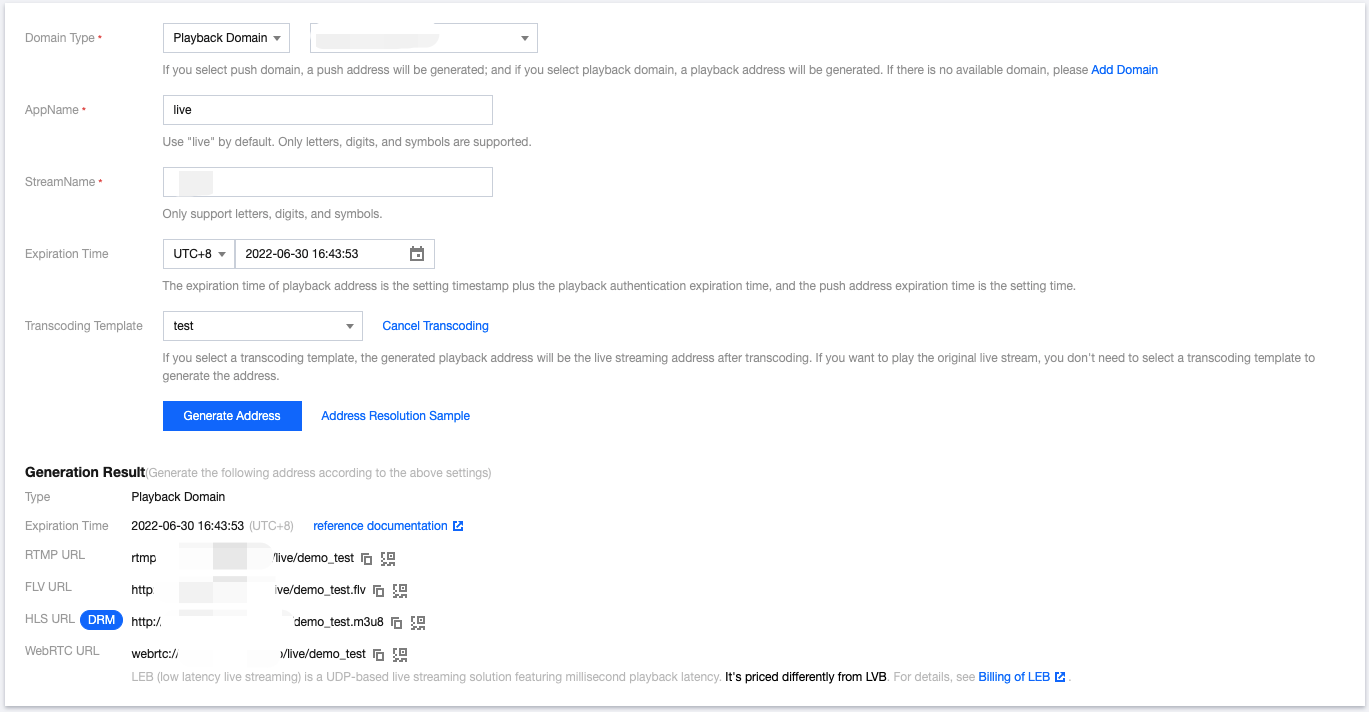Viewport: 1369px width, 712px height.
Task: Open the Billing of LEB link
Action: [x=1014, y=677]
